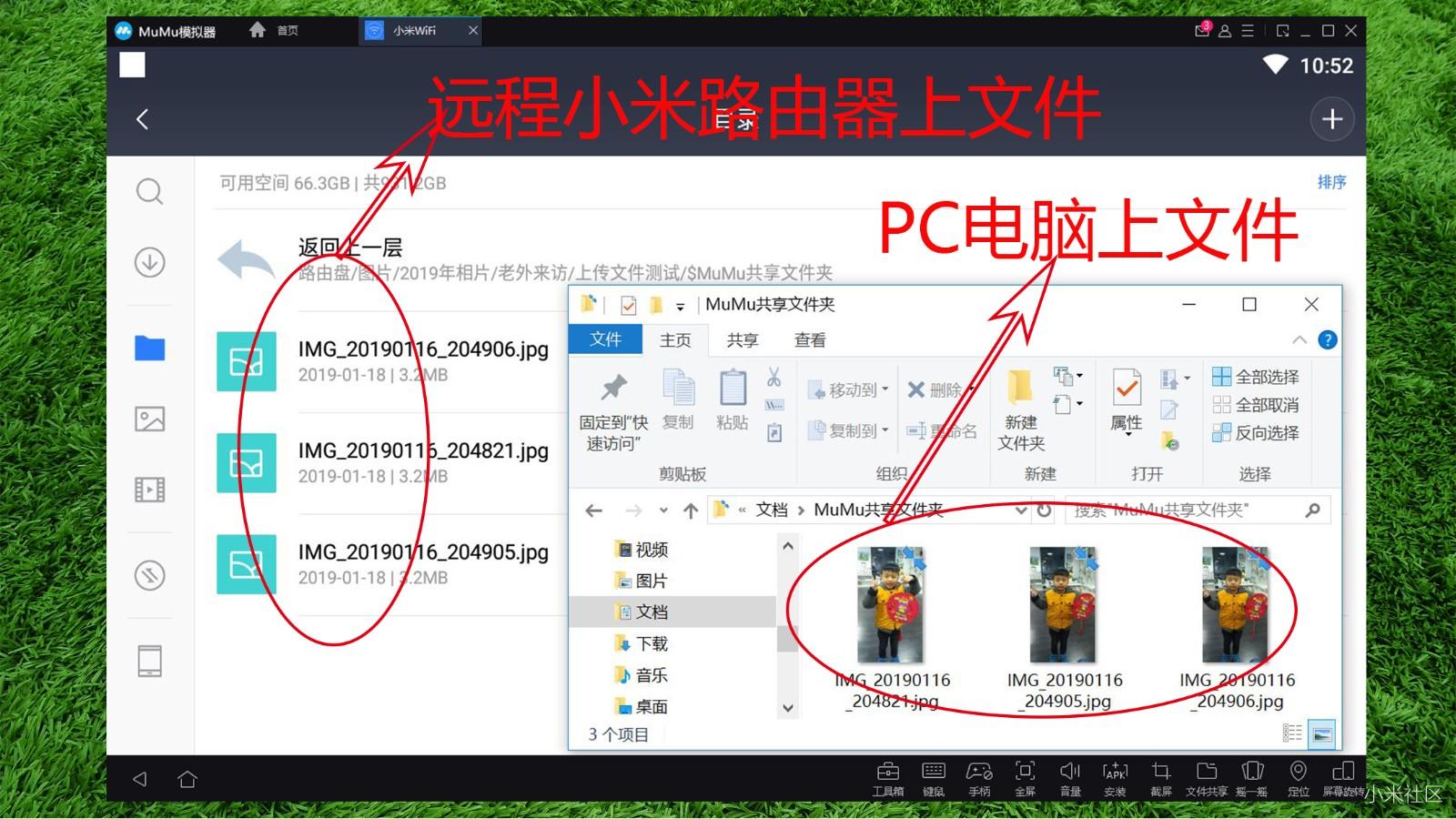Click 返回上一层 to go up one level
Image resolution: width=1456 pixels, height=819 pixels.
pyautogui.click(x=349, y=248)
